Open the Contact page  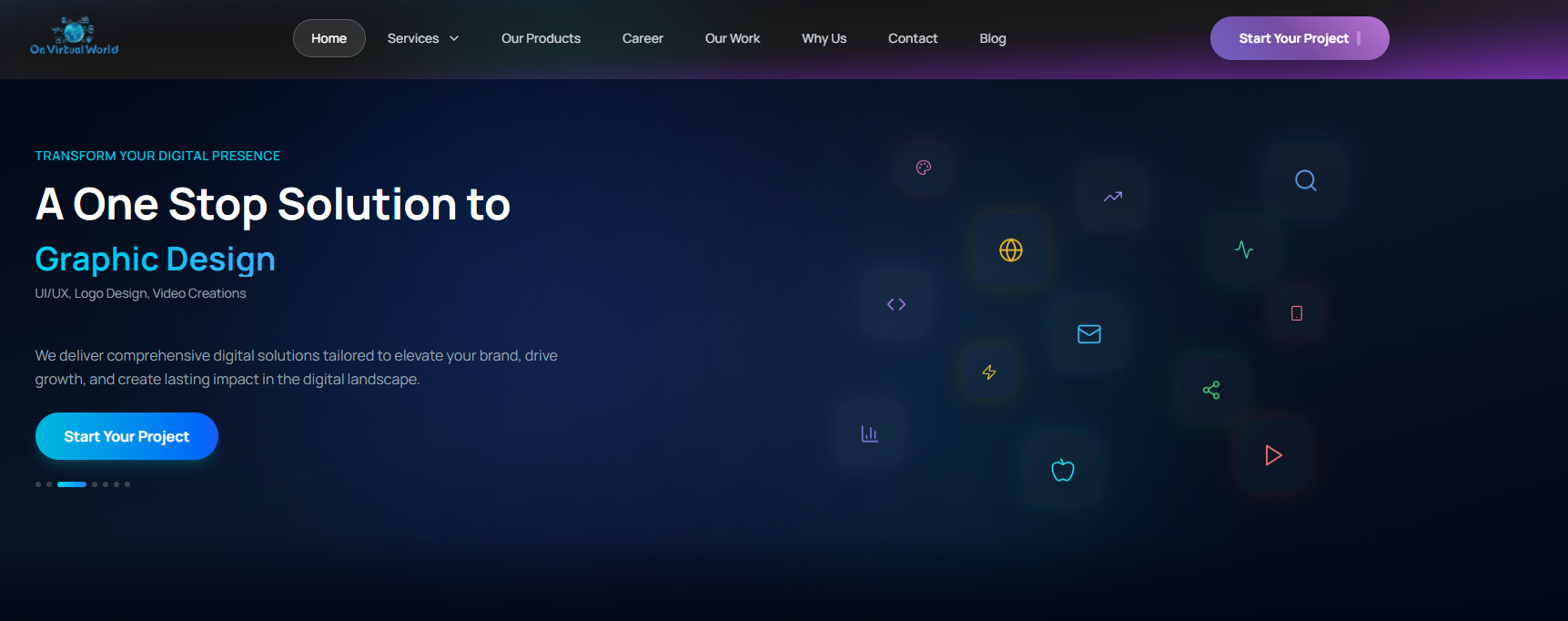[x=913, y=38]
